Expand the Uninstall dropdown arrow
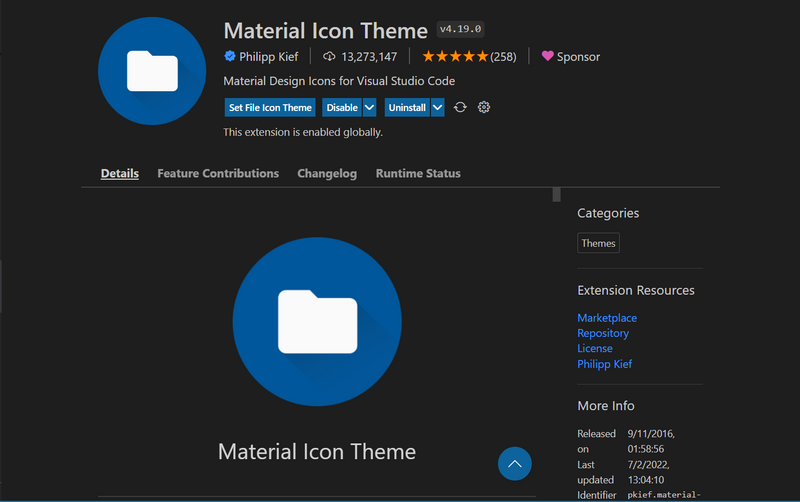The height and width of the screenshot is (502, 800). (x=438, y=108)
